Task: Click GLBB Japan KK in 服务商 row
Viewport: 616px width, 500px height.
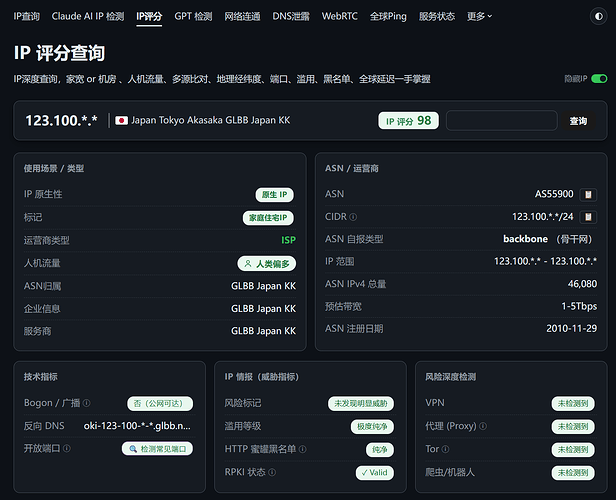Action: click(x=264, y=331)
